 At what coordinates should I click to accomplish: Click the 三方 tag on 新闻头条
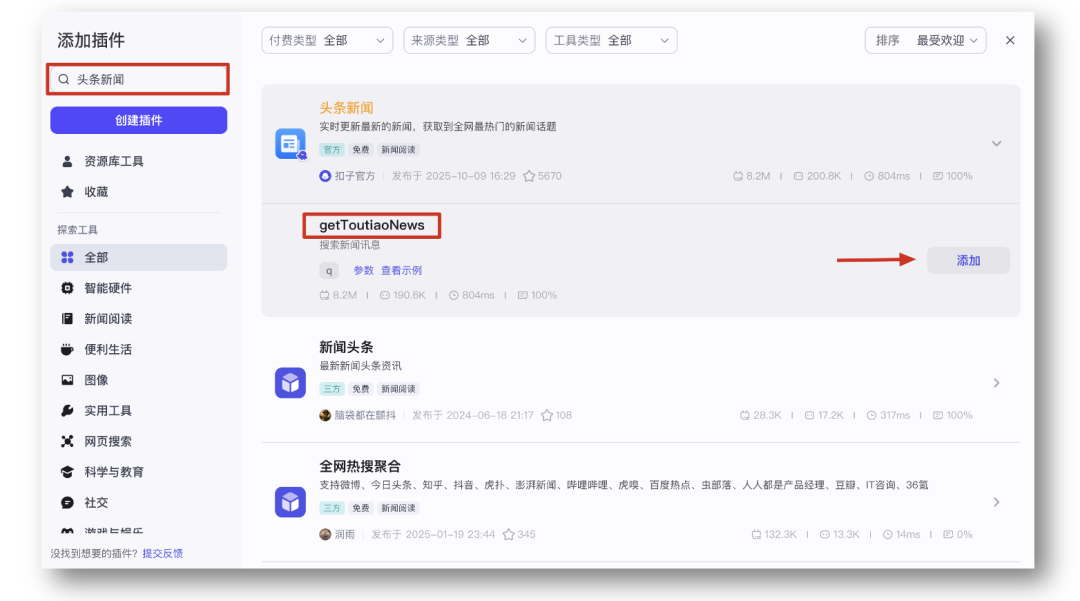(332, 389)
